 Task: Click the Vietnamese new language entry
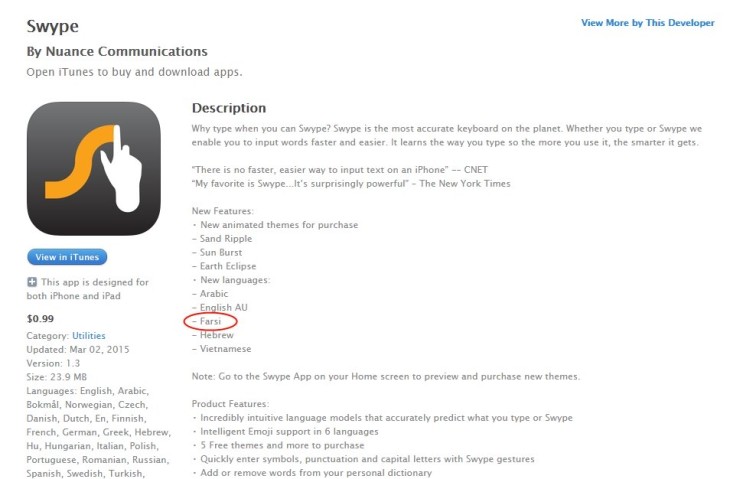point(222,349)
